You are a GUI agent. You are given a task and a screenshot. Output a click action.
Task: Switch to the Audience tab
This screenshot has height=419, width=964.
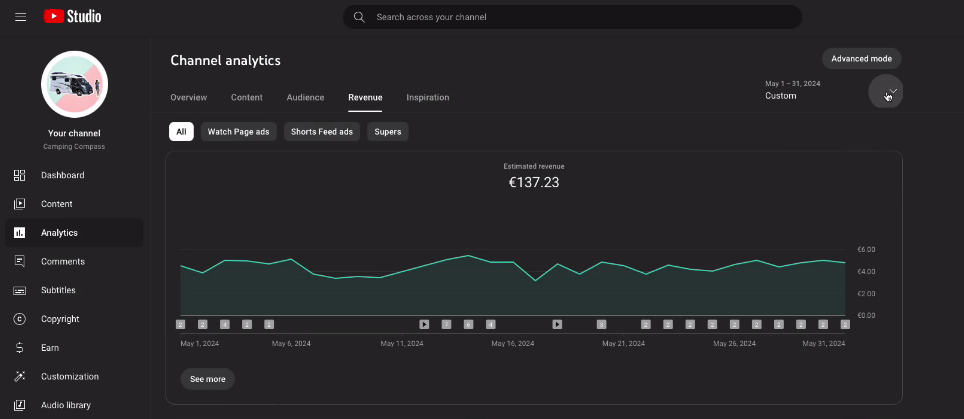(306, 98)
